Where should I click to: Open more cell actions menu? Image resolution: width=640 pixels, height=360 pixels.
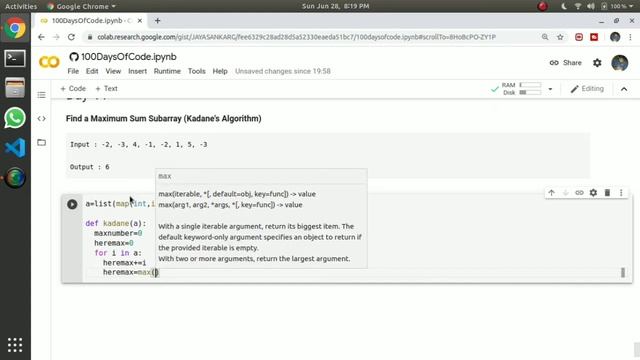621,193
